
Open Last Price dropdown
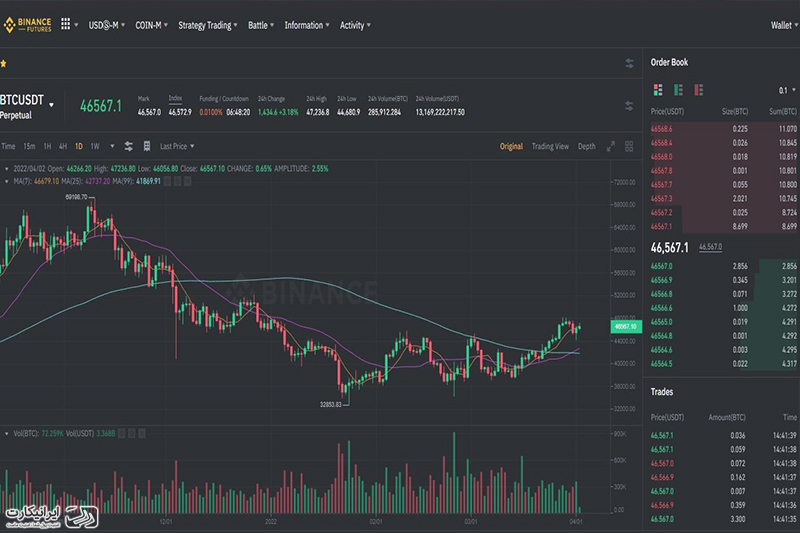click(177, 146)
